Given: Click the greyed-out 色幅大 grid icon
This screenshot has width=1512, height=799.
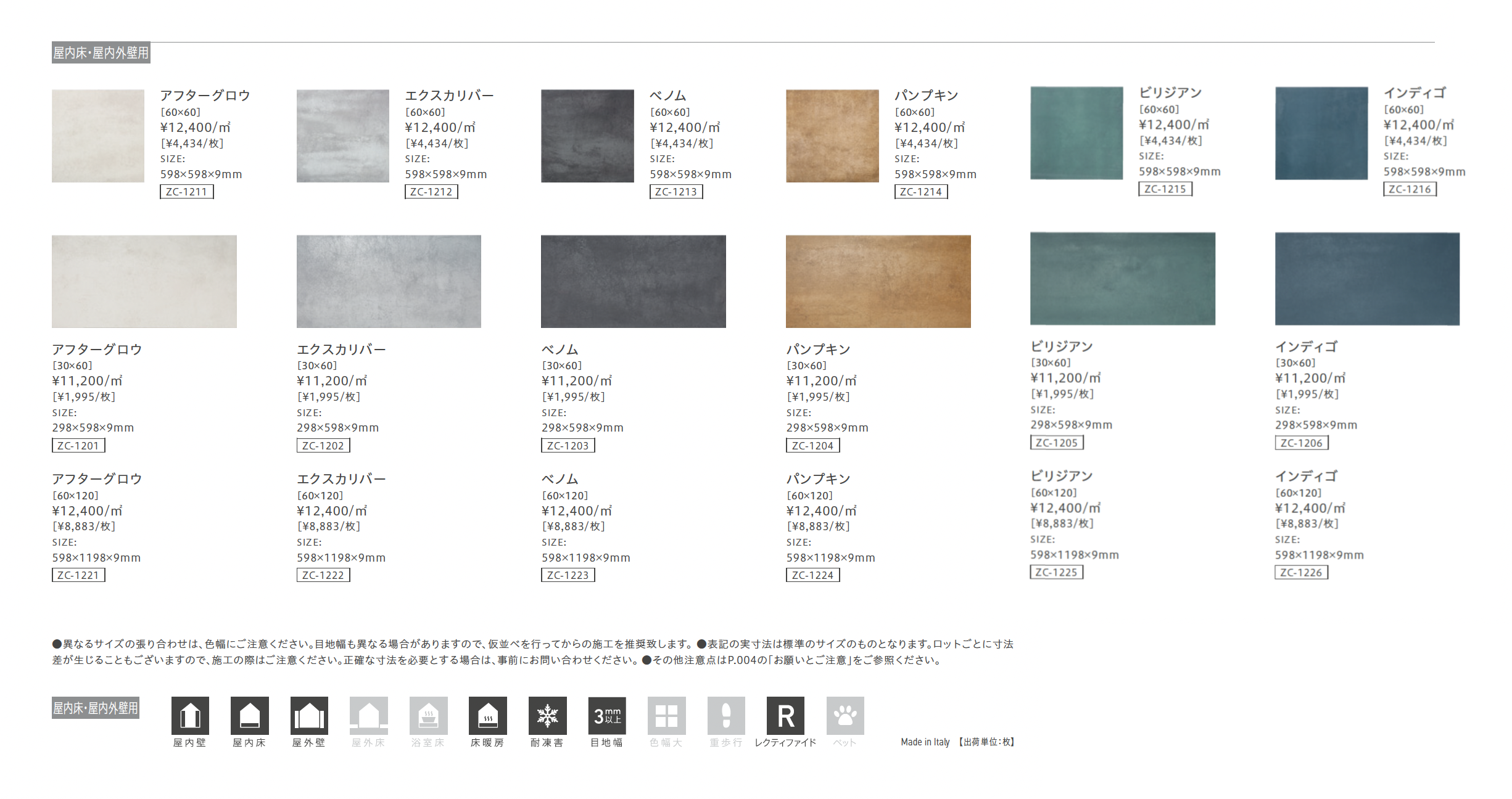Looking at the screenshot, I should [666, 716].
